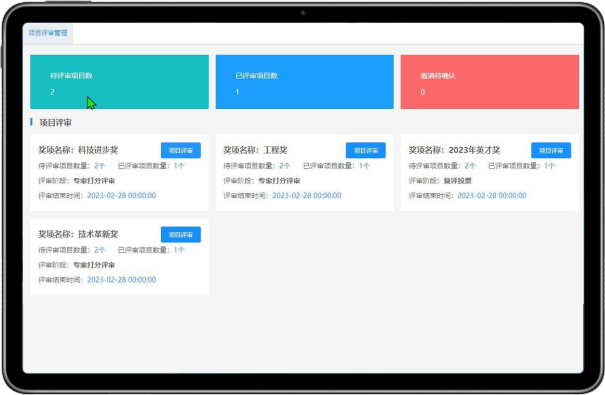Open pending count 2个 in 2023年英才奖 card
The height and width of the screenshot is (395, 605).
tap(470, 166)
